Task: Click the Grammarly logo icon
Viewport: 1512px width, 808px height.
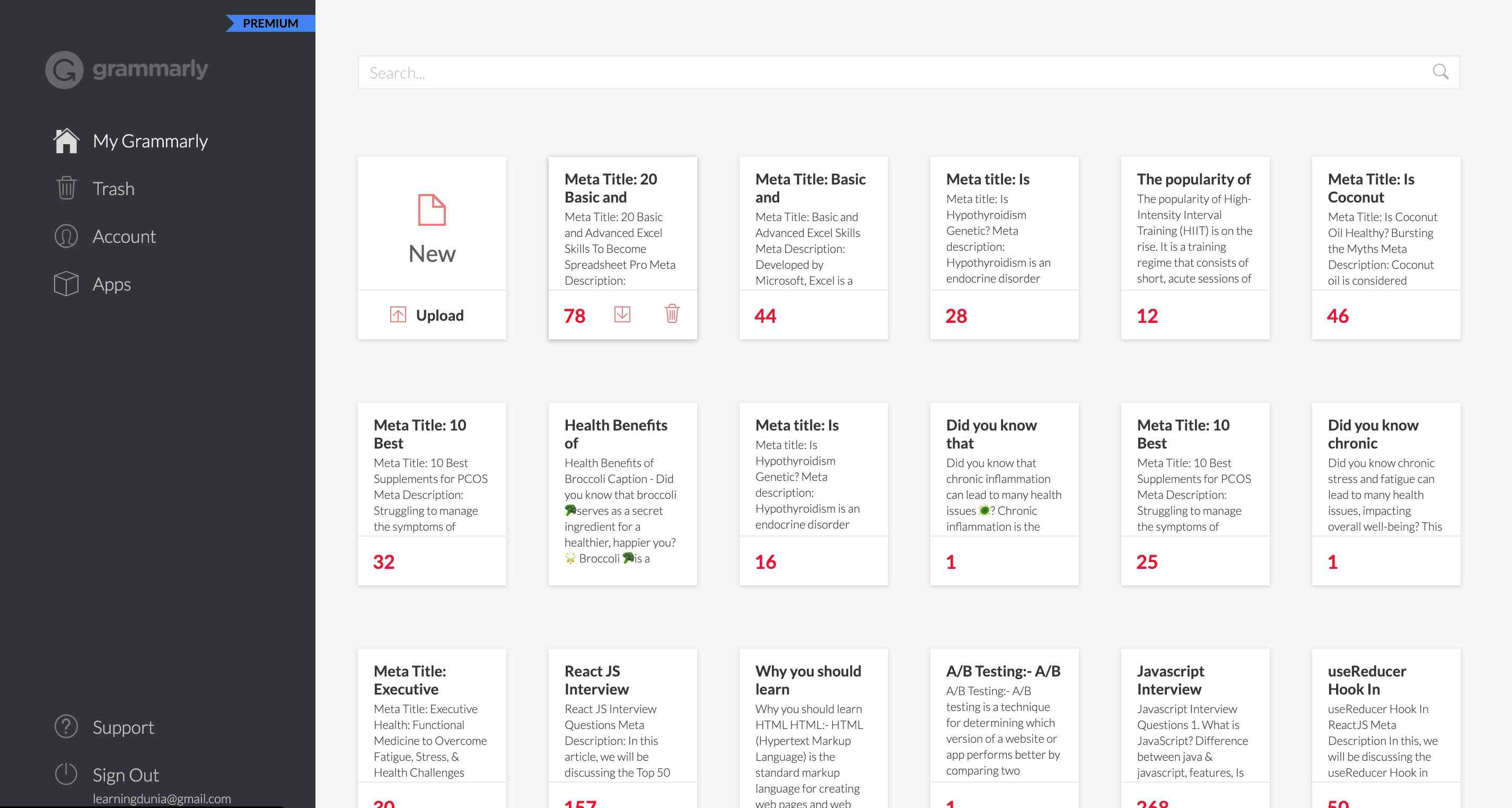Action: coord(64,70)
